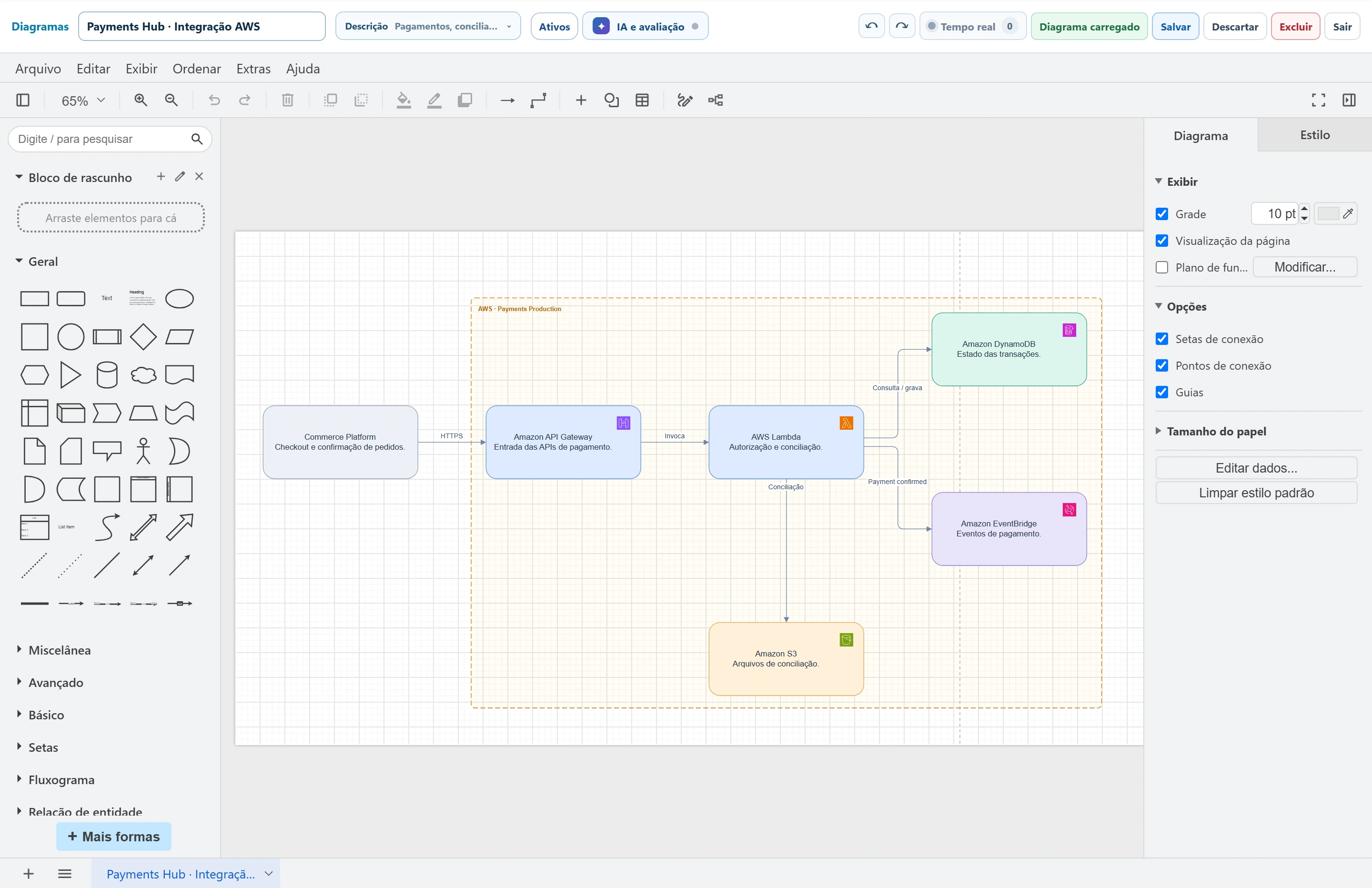Click the insert table icon

point(642,101)
